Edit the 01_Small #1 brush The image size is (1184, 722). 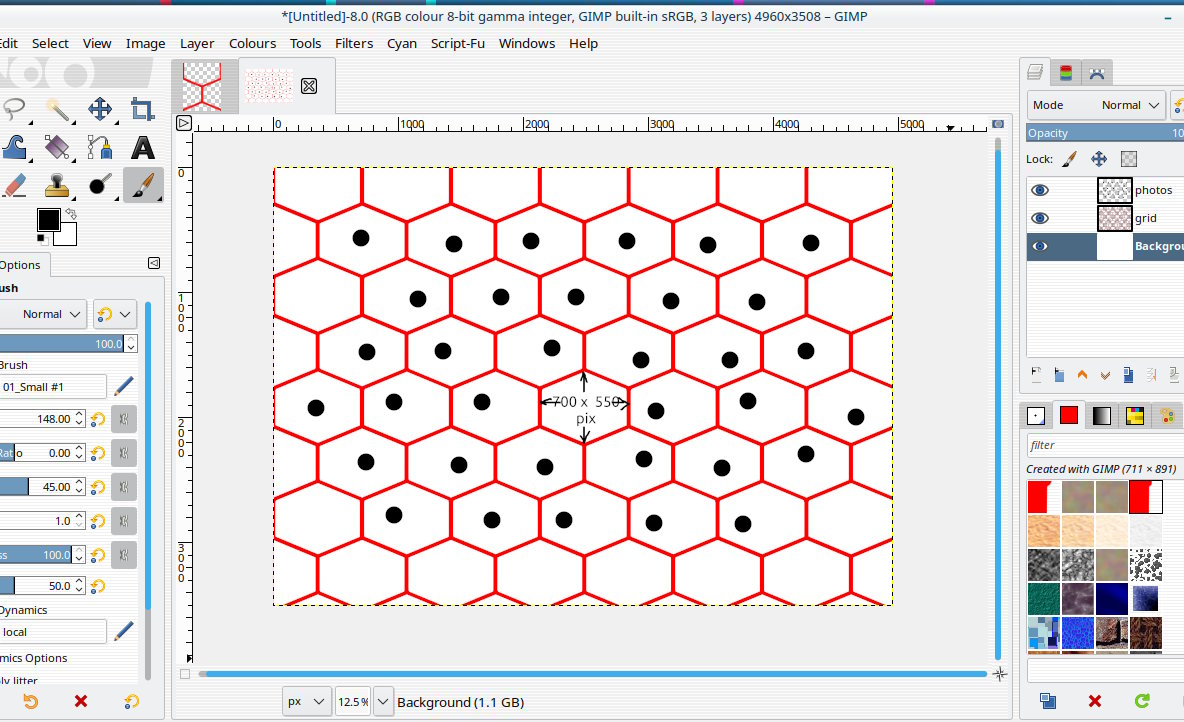[124, 386]
